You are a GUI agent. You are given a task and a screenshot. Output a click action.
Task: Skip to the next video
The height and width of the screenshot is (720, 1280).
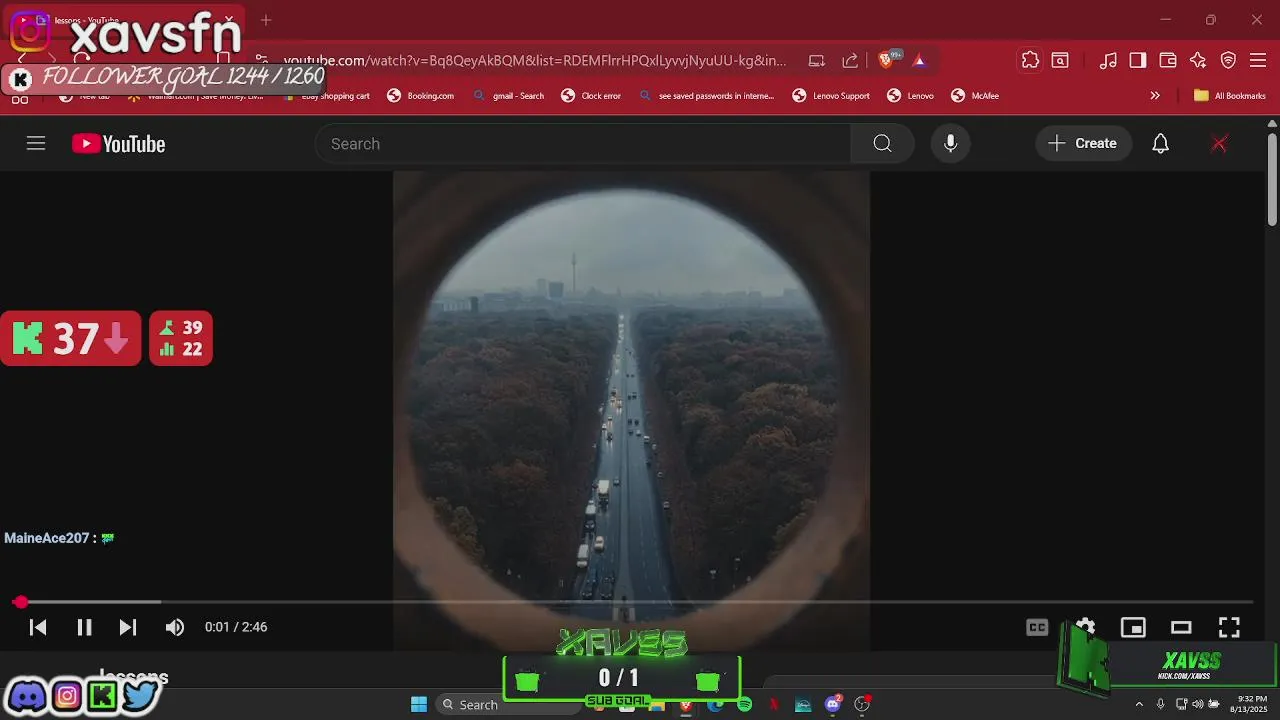(128, 627)
